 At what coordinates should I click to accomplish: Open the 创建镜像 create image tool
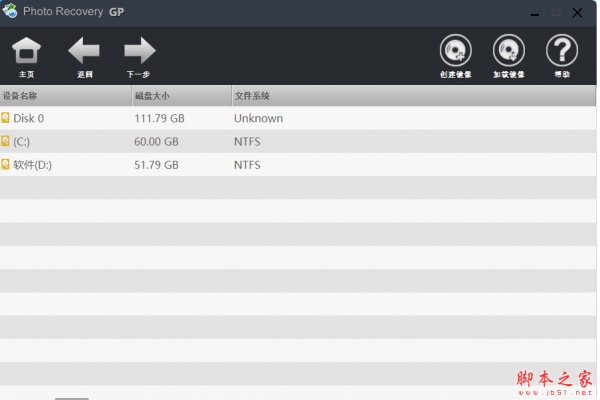click(x=455, y=51)
